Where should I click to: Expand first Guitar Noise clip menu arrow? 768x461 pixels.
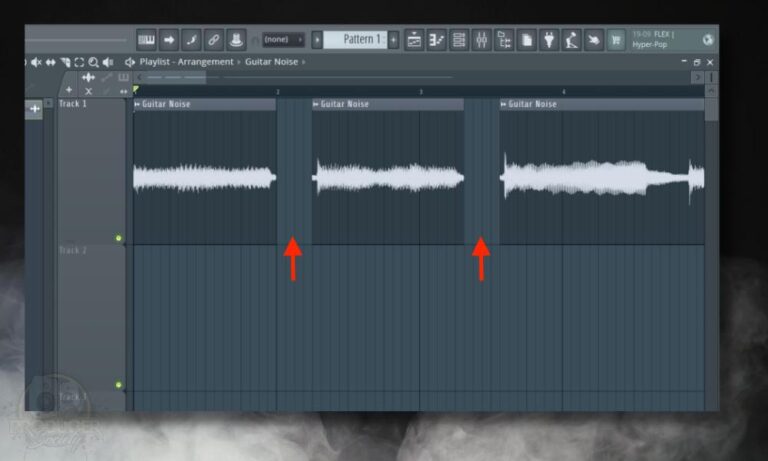point(137,104)
